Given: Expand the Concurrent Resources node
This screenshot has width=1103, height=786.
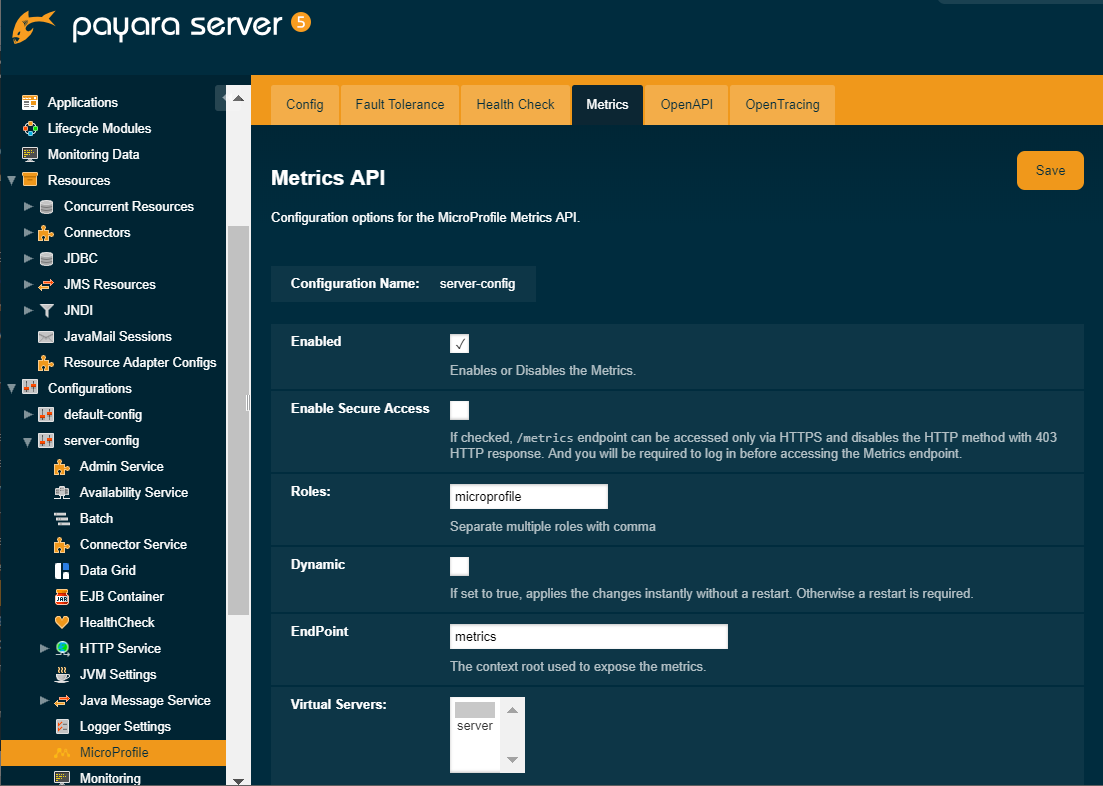Looking at the screenshot, I should pyautogui.click(x=28, y=206).
